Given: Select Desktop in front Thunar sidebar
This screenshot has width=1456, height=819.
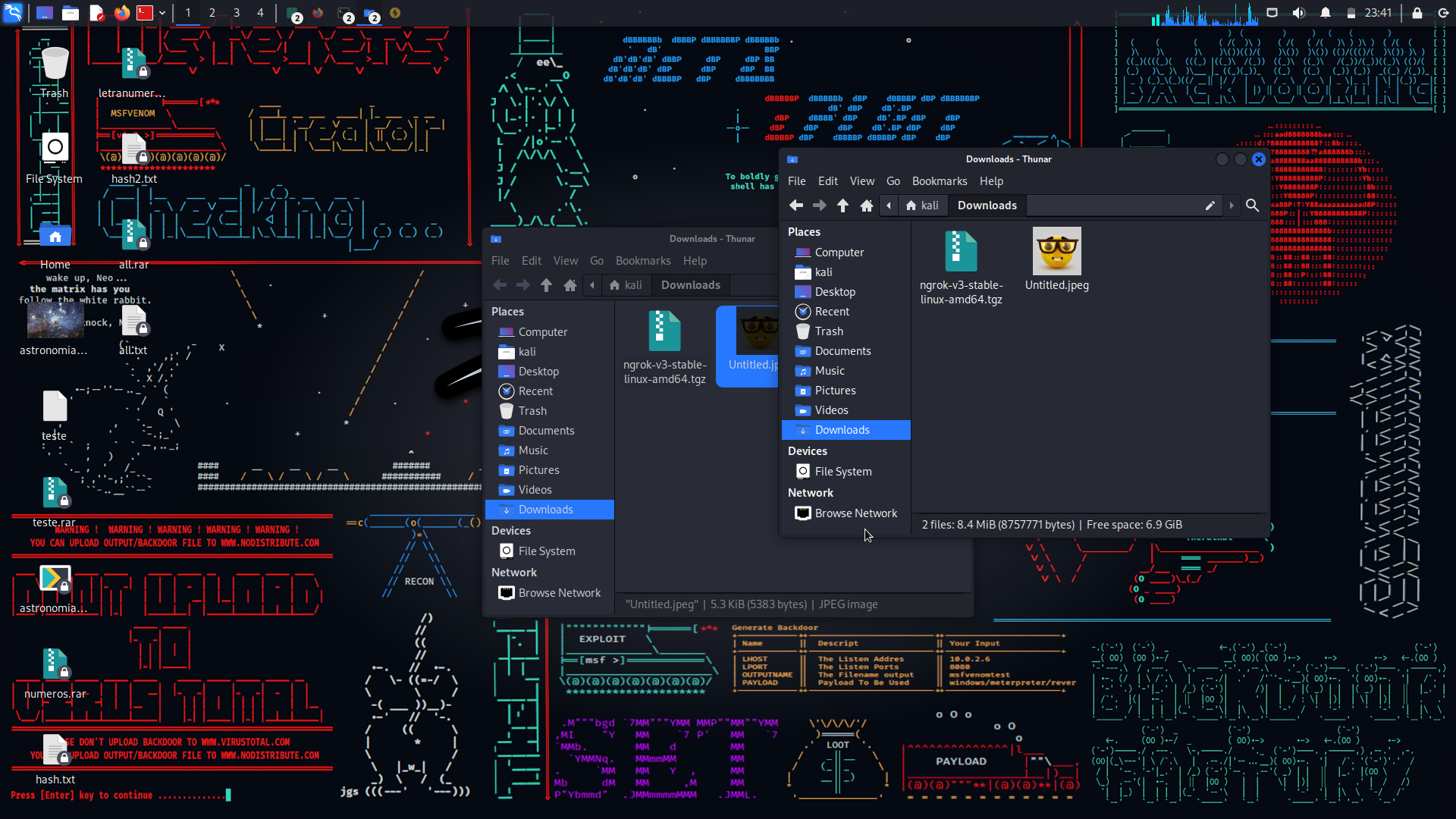Looking at the screenshot, I should click(846, 292).
